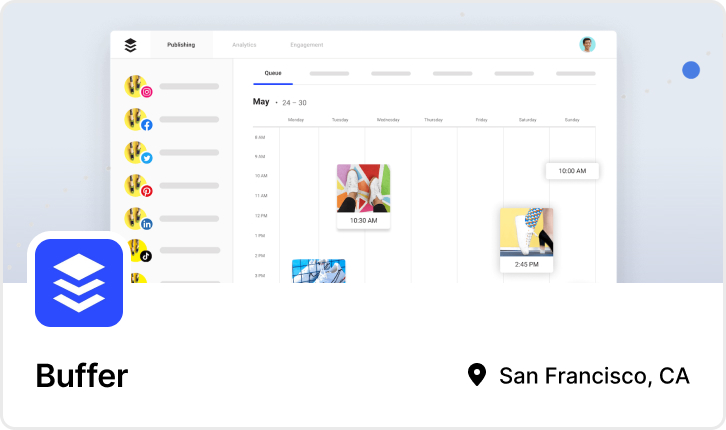
Task: Select the Instagram channel in the sidebar
Action: [x=171, y=87]
